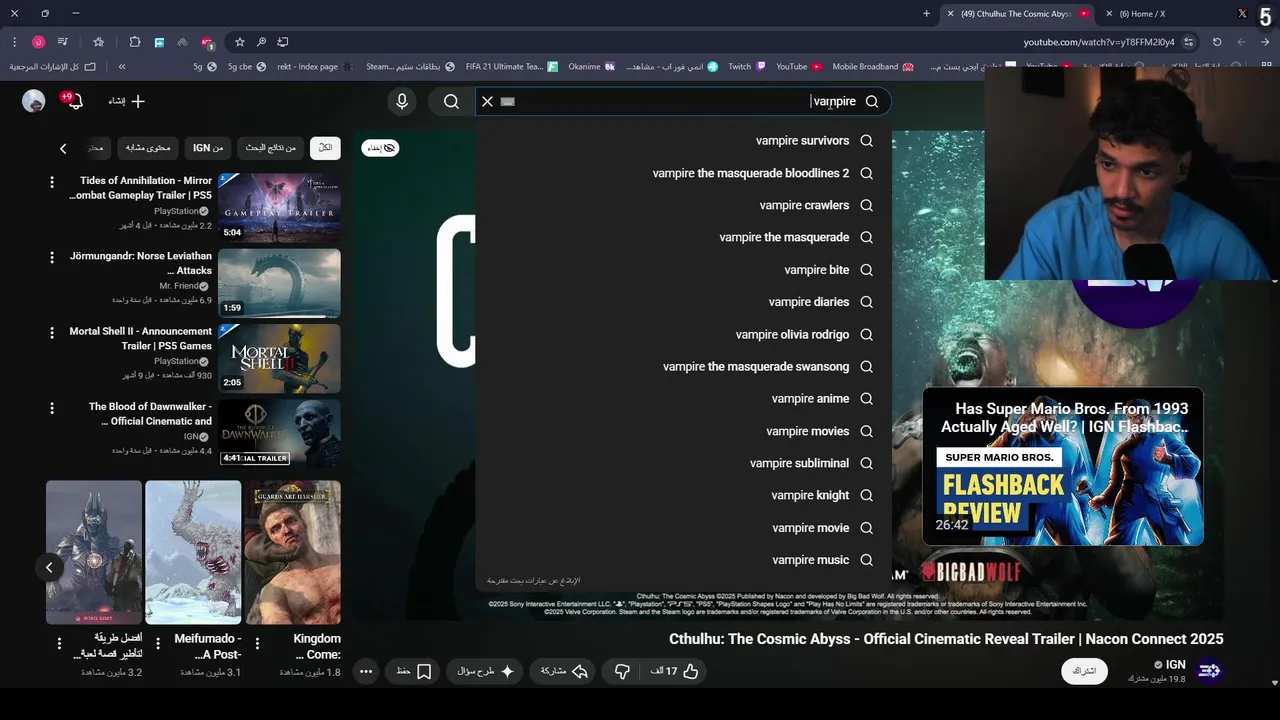
Task: Select suggestion 'vampire survivors'
Action: coord(683,141)
